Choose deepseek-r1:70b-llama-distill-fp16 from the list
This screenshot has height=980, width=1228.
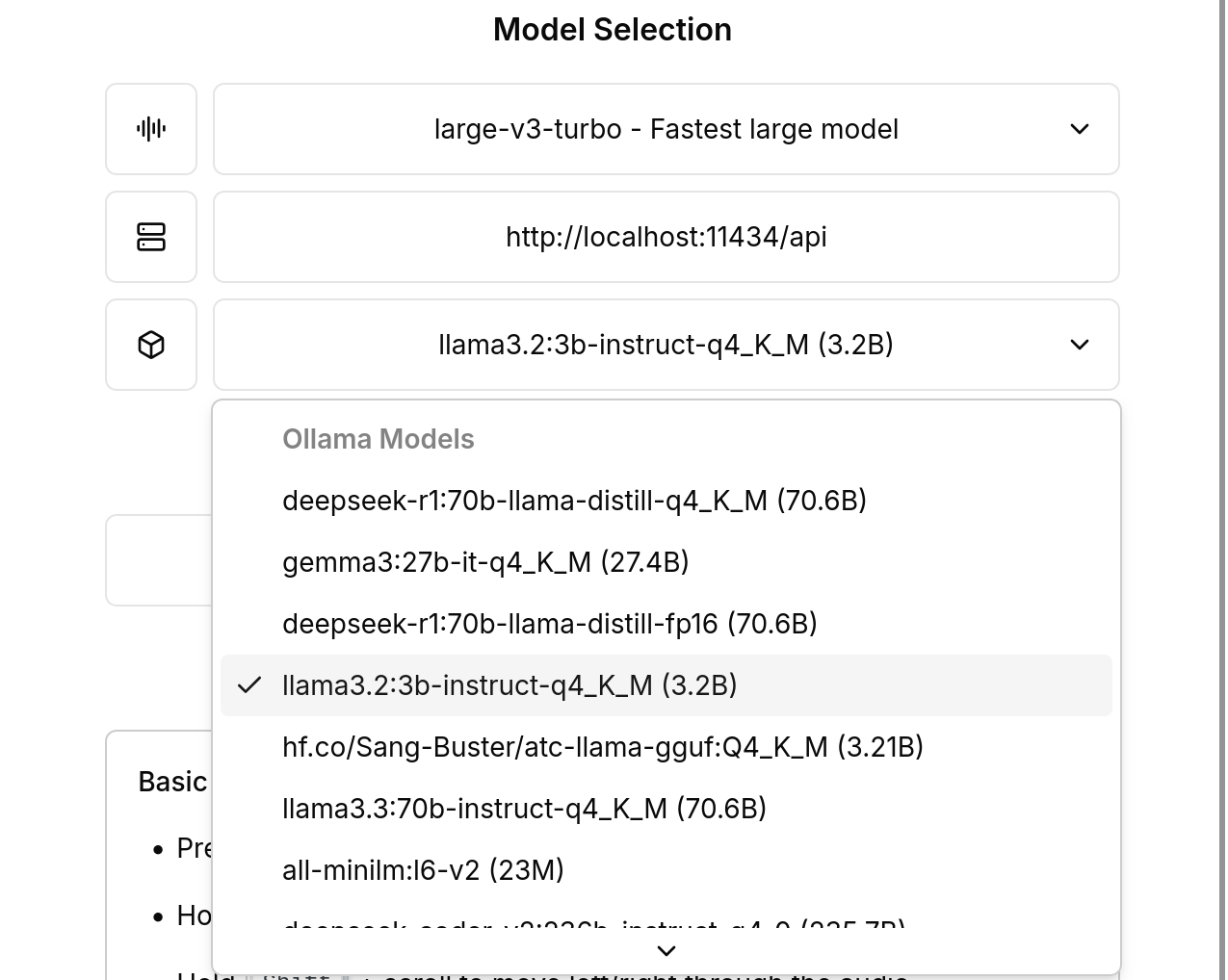549,624
